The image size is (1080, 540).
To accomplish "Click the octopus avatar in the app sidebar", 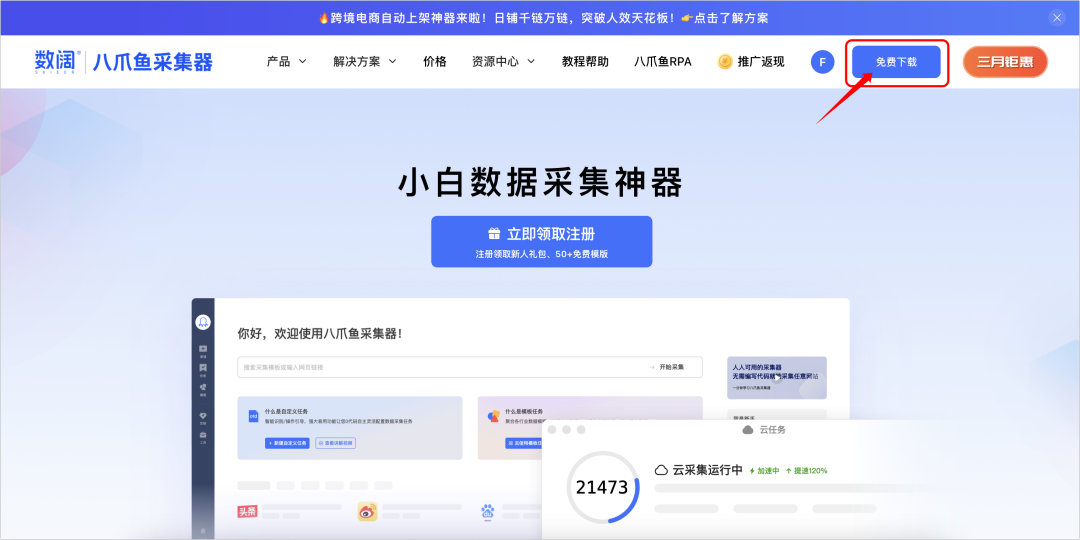I will 202,322.
